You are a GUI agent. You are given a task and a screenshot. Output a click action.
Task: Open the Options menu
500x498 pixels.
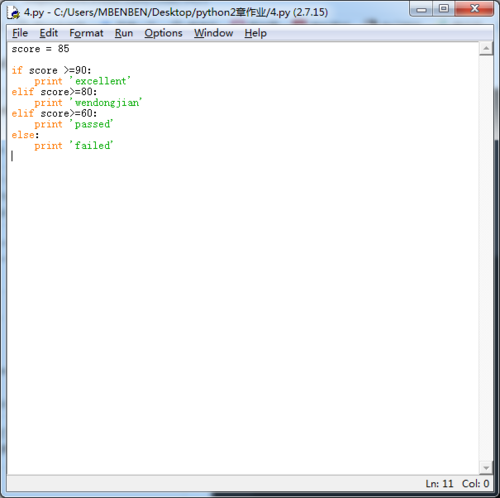[163, 33]
